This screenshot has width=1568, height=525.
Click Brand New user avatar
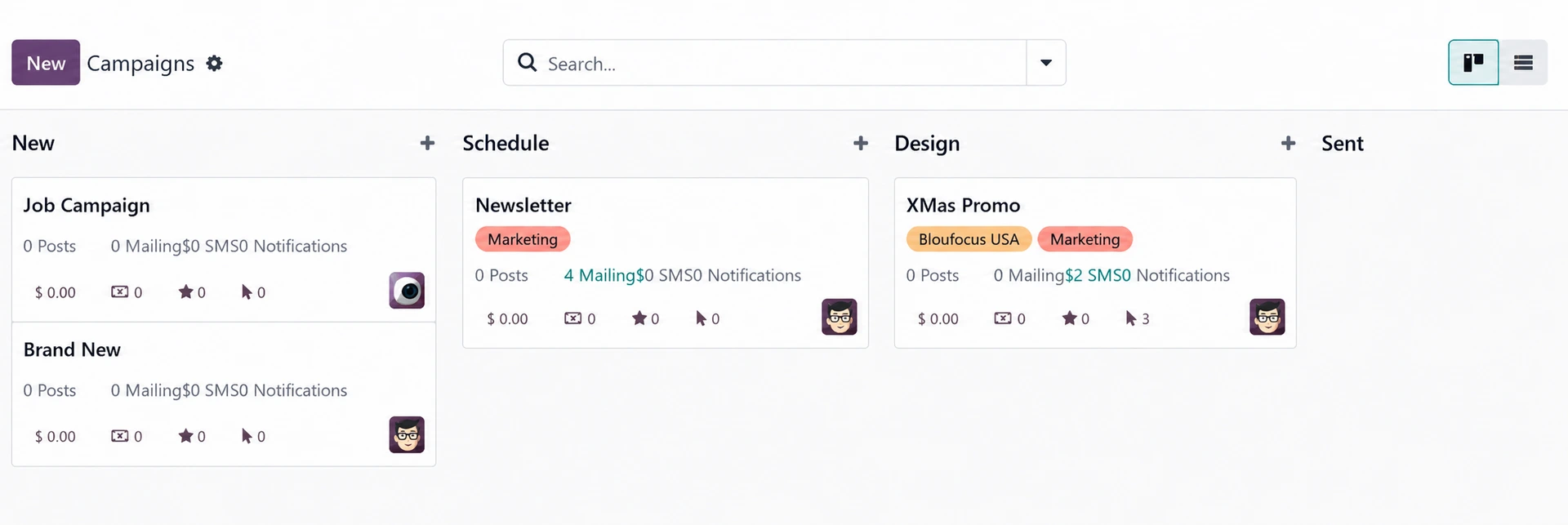pos(407,435)
